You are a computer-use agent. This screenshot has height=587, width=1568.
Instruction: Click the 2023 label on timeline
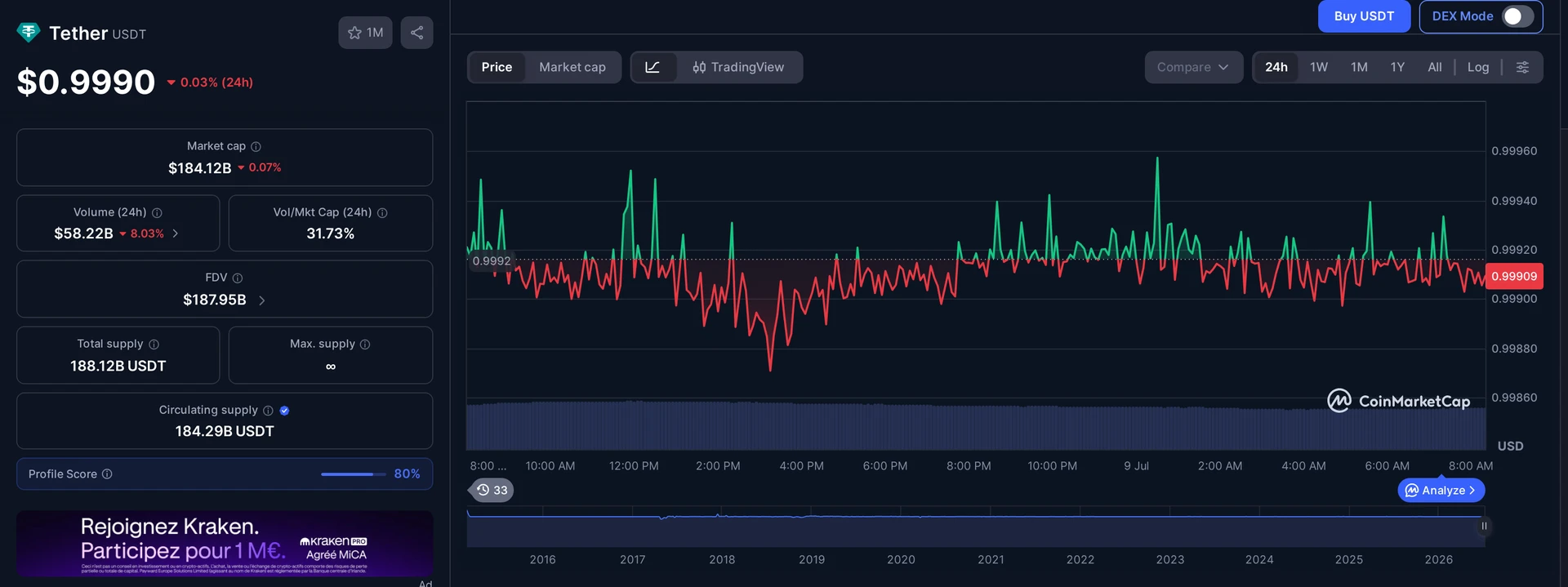point(1169,559)
